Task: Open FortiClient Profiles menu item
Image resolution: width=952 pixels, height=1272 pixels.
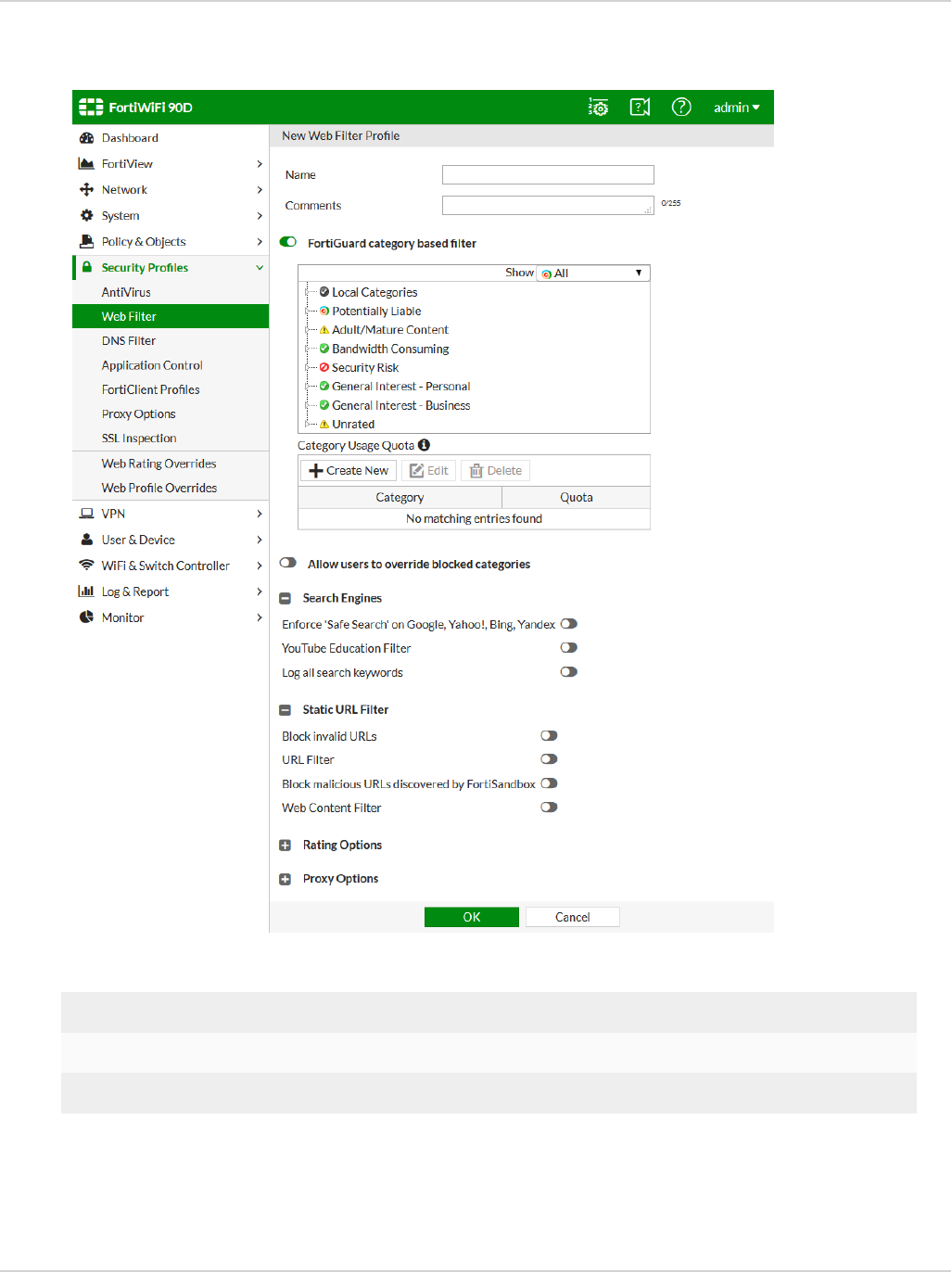Action: [151, 389]
